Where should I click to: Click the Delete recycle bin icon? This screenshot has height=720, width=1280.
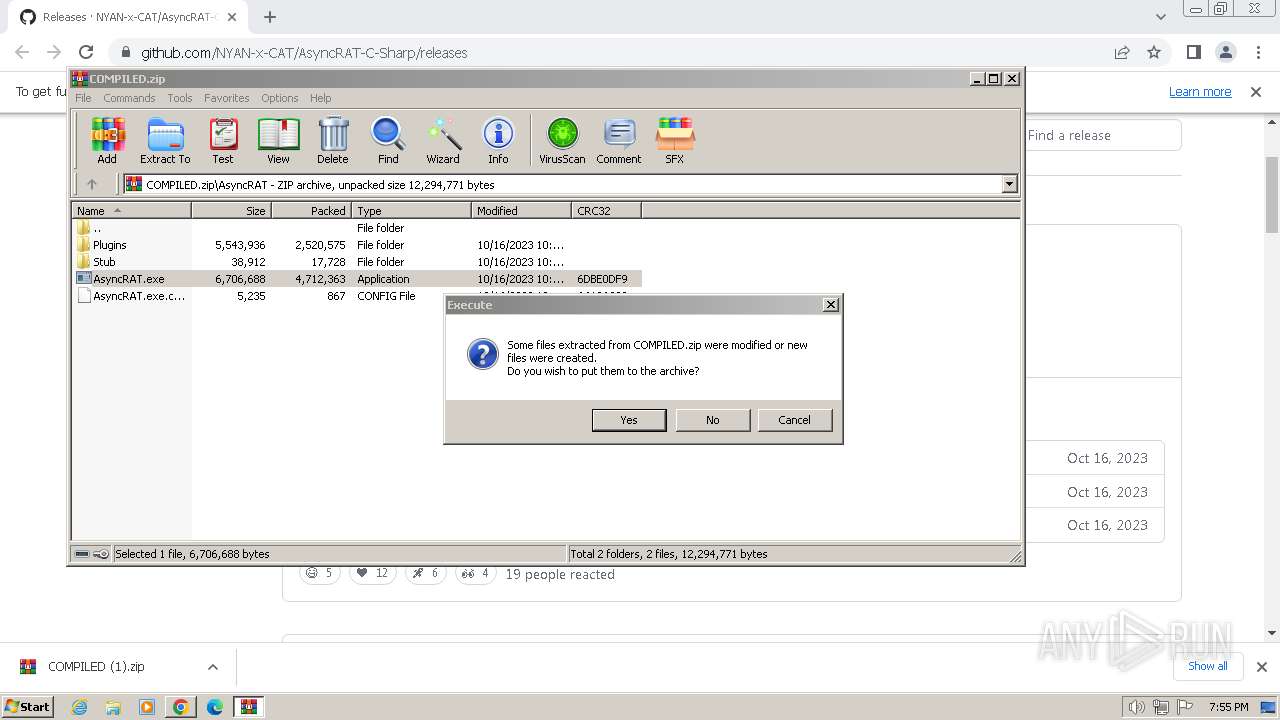coord(333,140)
